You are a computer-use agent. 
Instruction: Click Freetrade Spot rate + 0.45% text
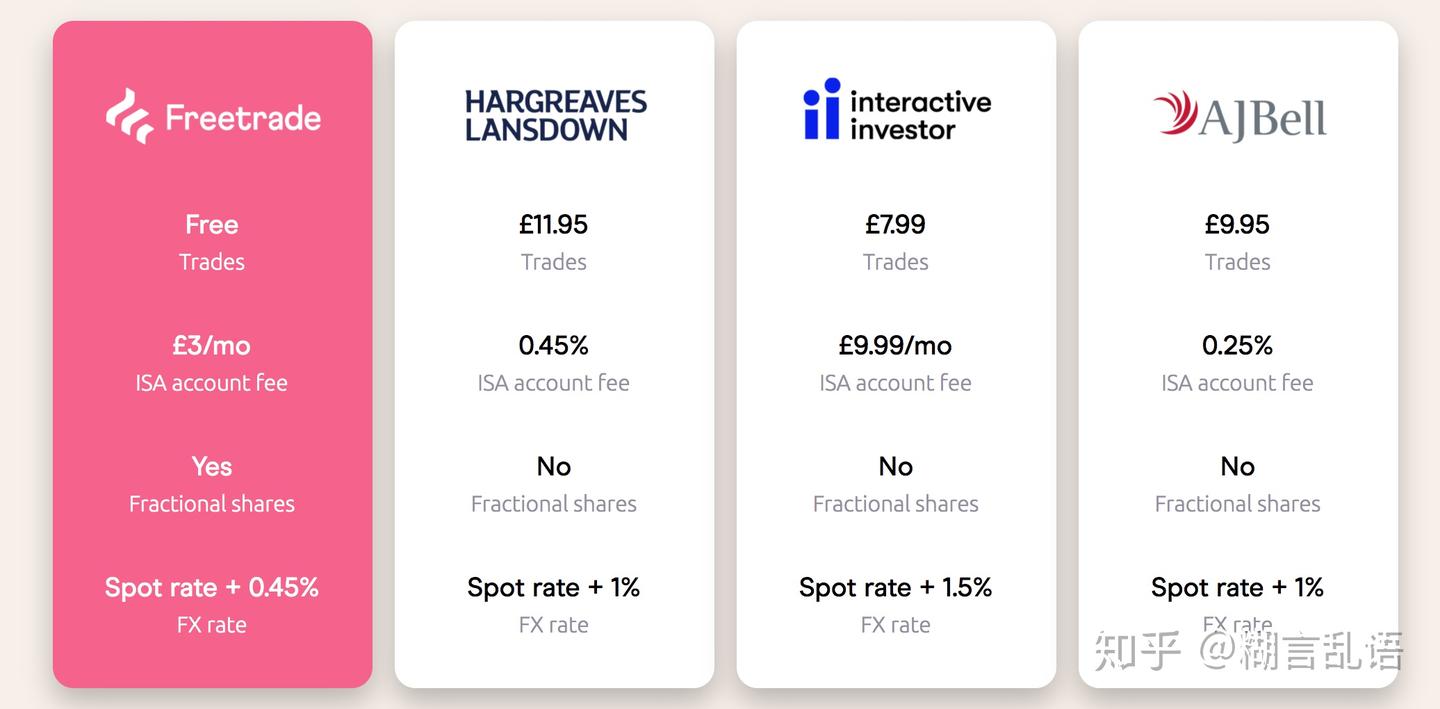pos(212,588)
